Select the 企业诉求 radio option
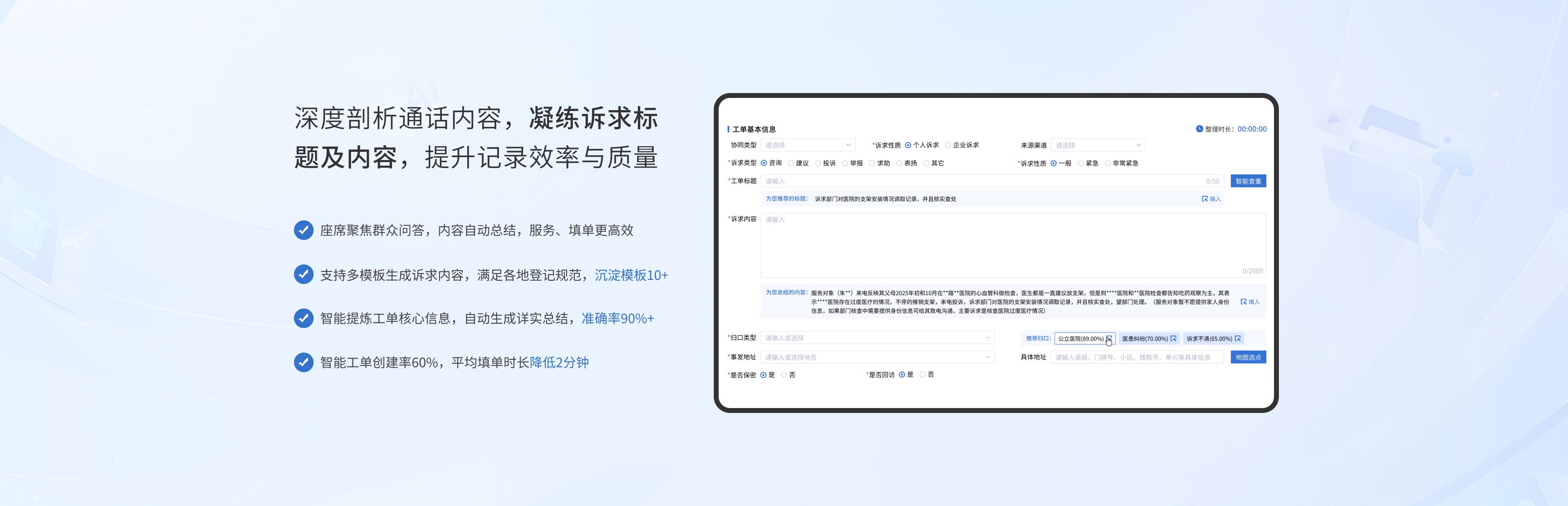The width and height of the screenshot is (1568, 506). pos(948,145)
